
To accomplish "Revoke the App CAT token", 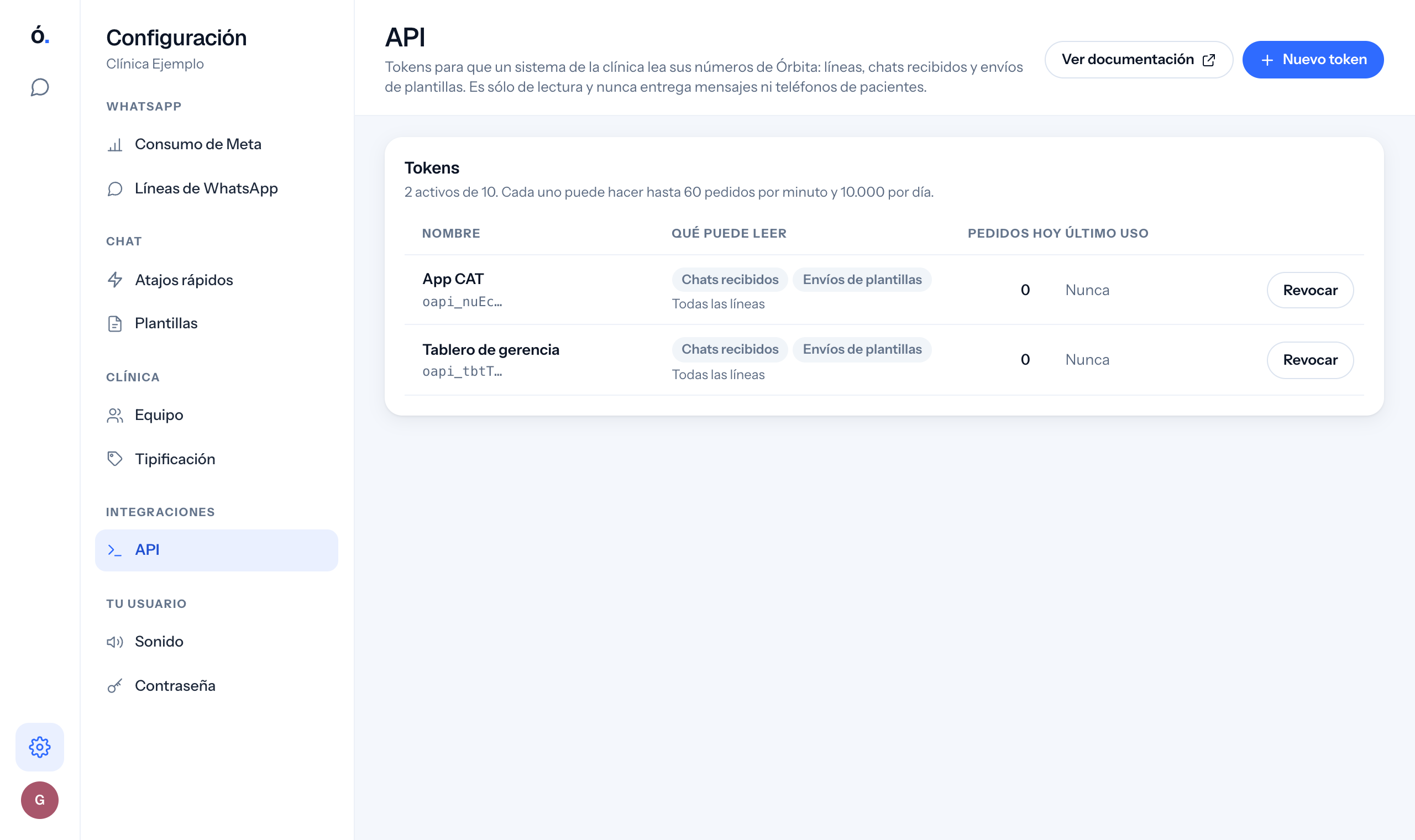I will click(x=1310, y=290).
